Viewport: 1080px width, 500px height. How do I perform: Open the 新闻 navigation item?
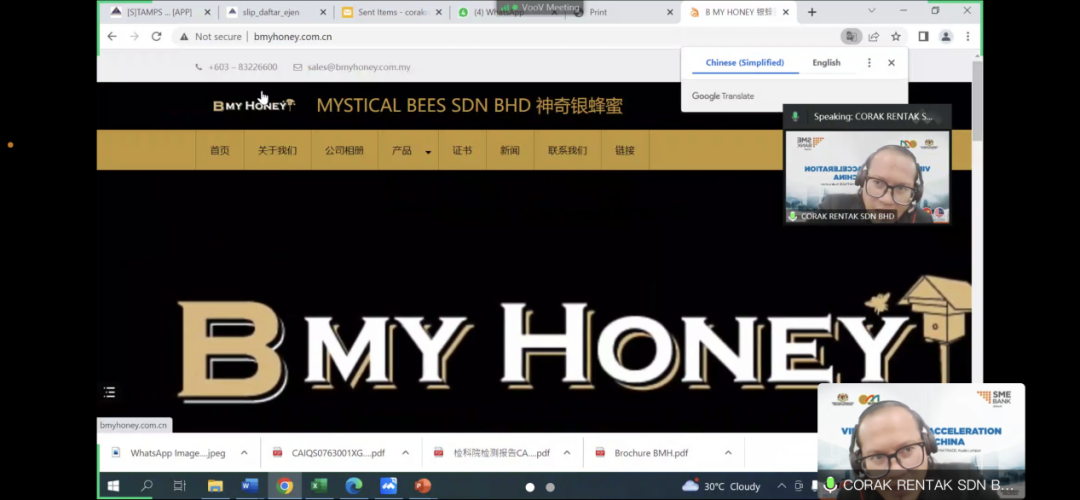(x=510, y=150)
